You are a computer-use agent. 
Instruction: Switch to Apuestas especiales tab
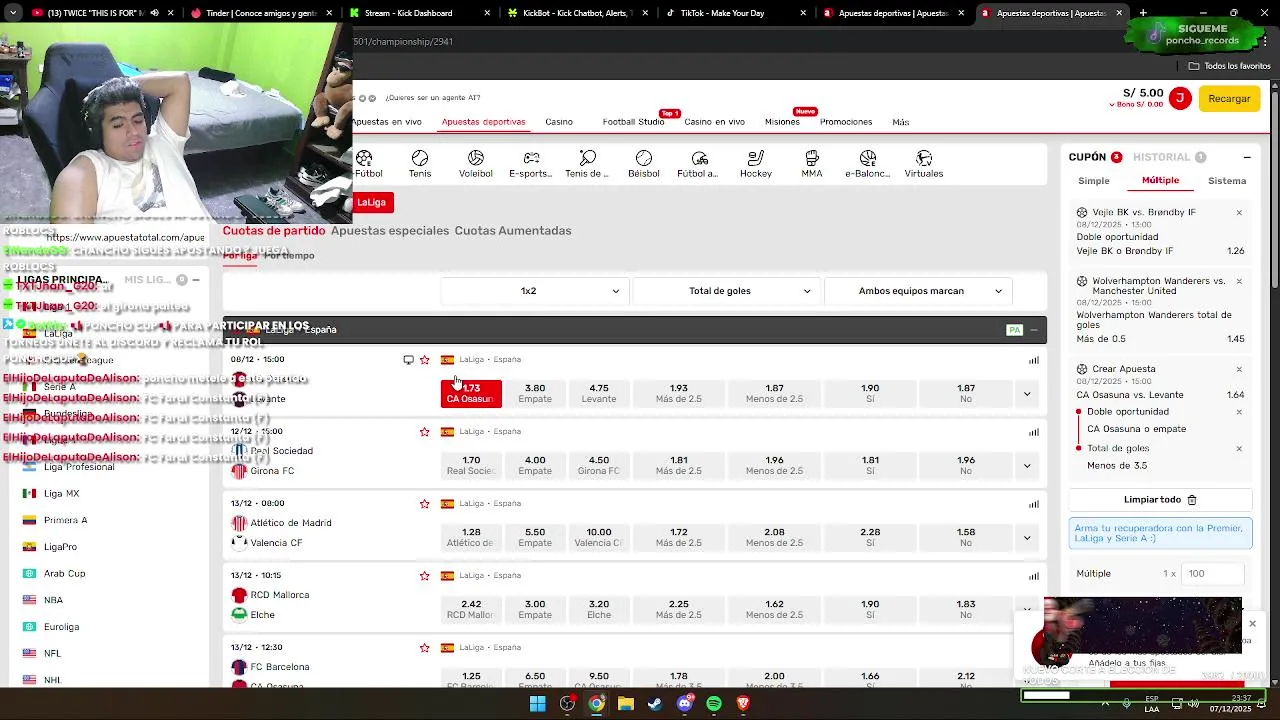[390, 231]
